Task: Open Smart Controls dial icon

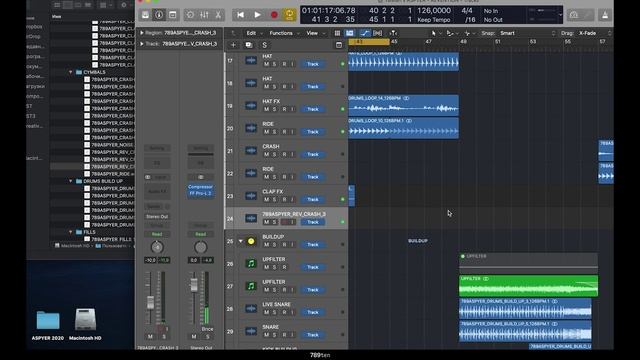Action: click(190, 15)
